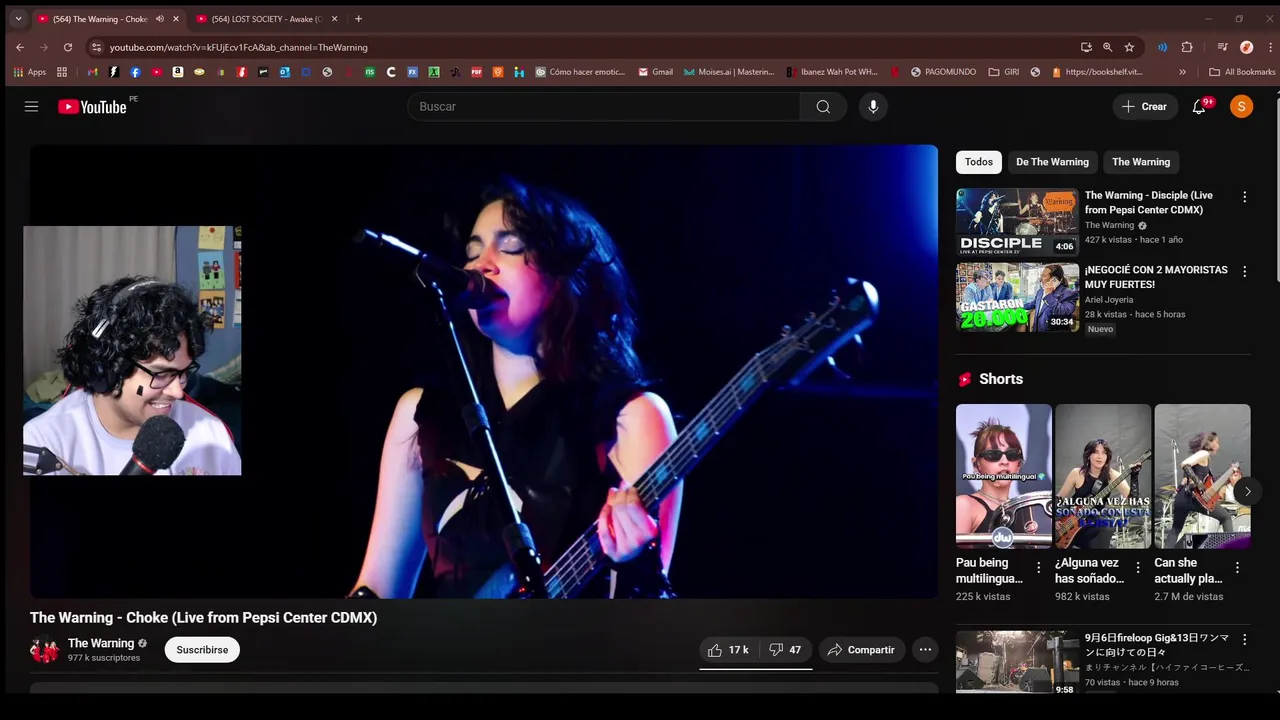Screen dimensions: 1280x720
Task: Open the PAGOMUNDO bookmark
Action: point(942,72)
